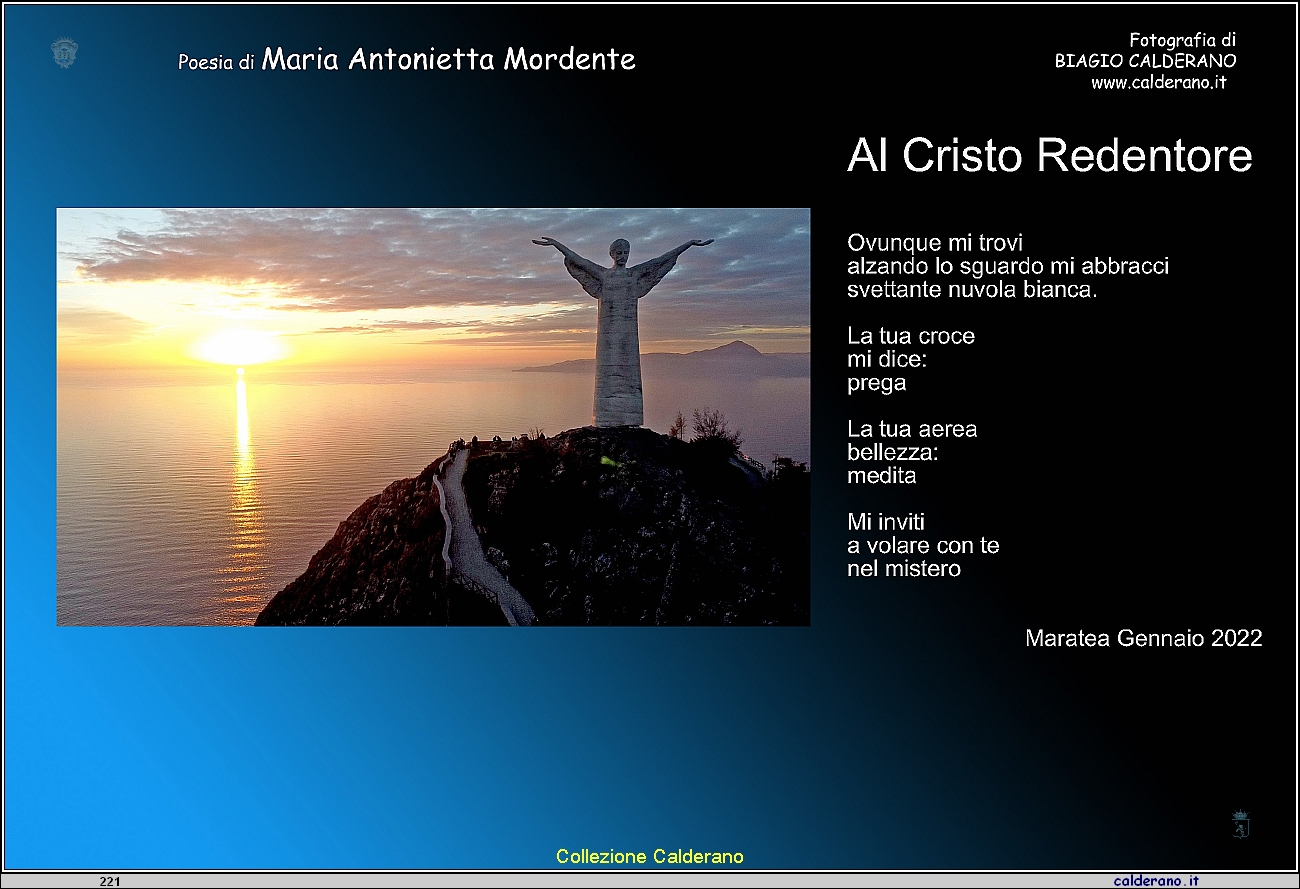Select the yellow 'Collezione Calderano' caption
1300x889 pixels.
(x=650, y=856)
